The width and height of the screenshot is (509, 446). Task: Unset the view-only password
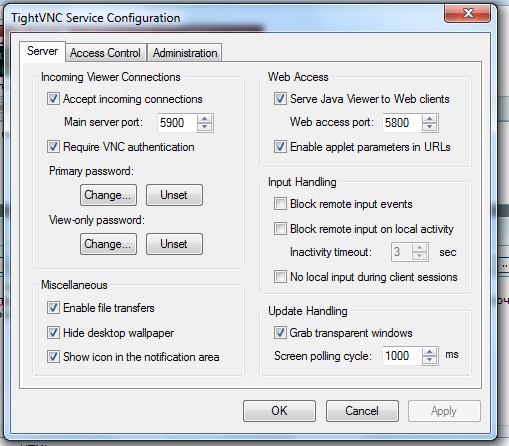tap(174, 244)
